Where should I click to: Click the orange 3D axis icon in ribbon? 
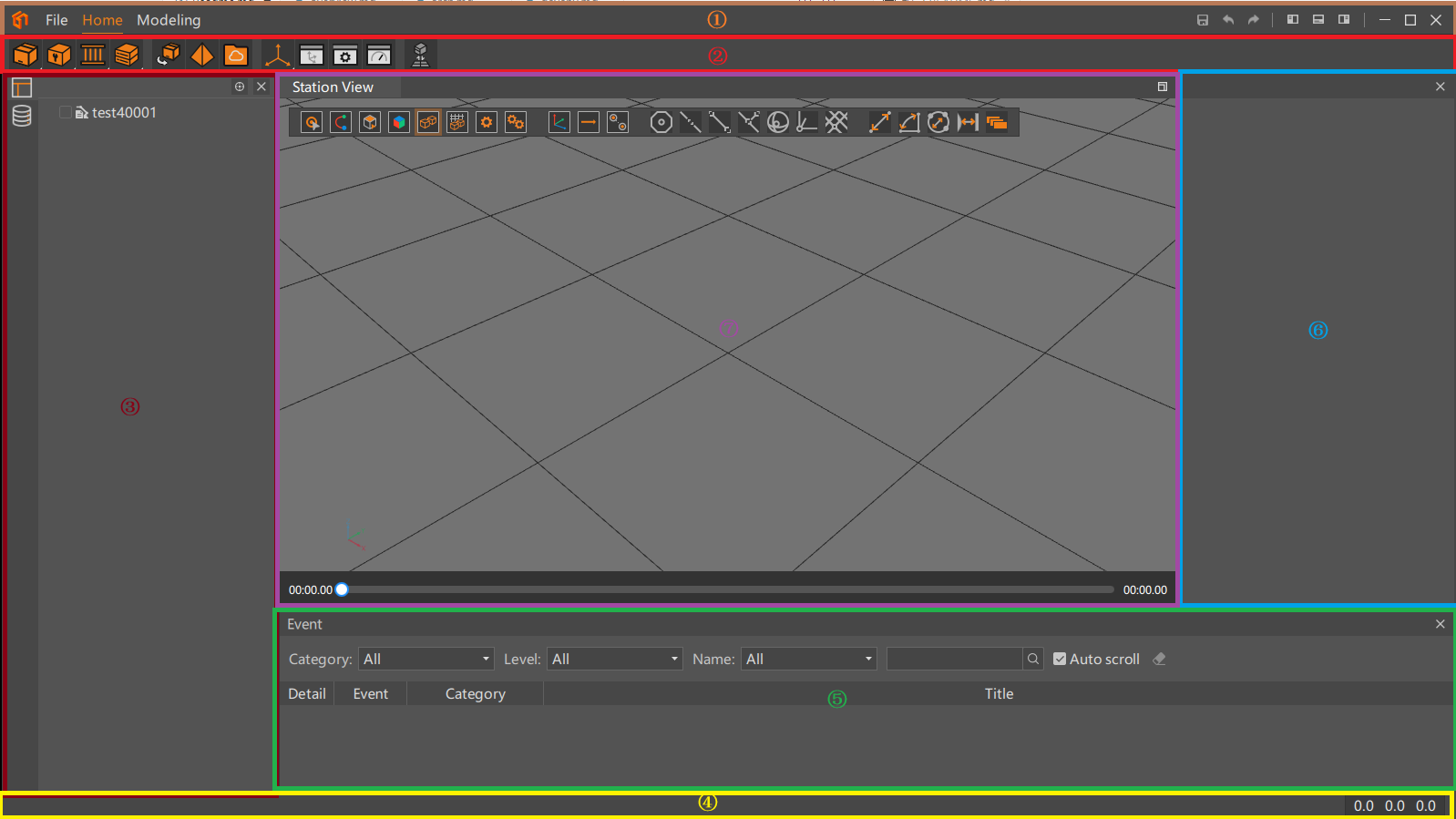278,56
